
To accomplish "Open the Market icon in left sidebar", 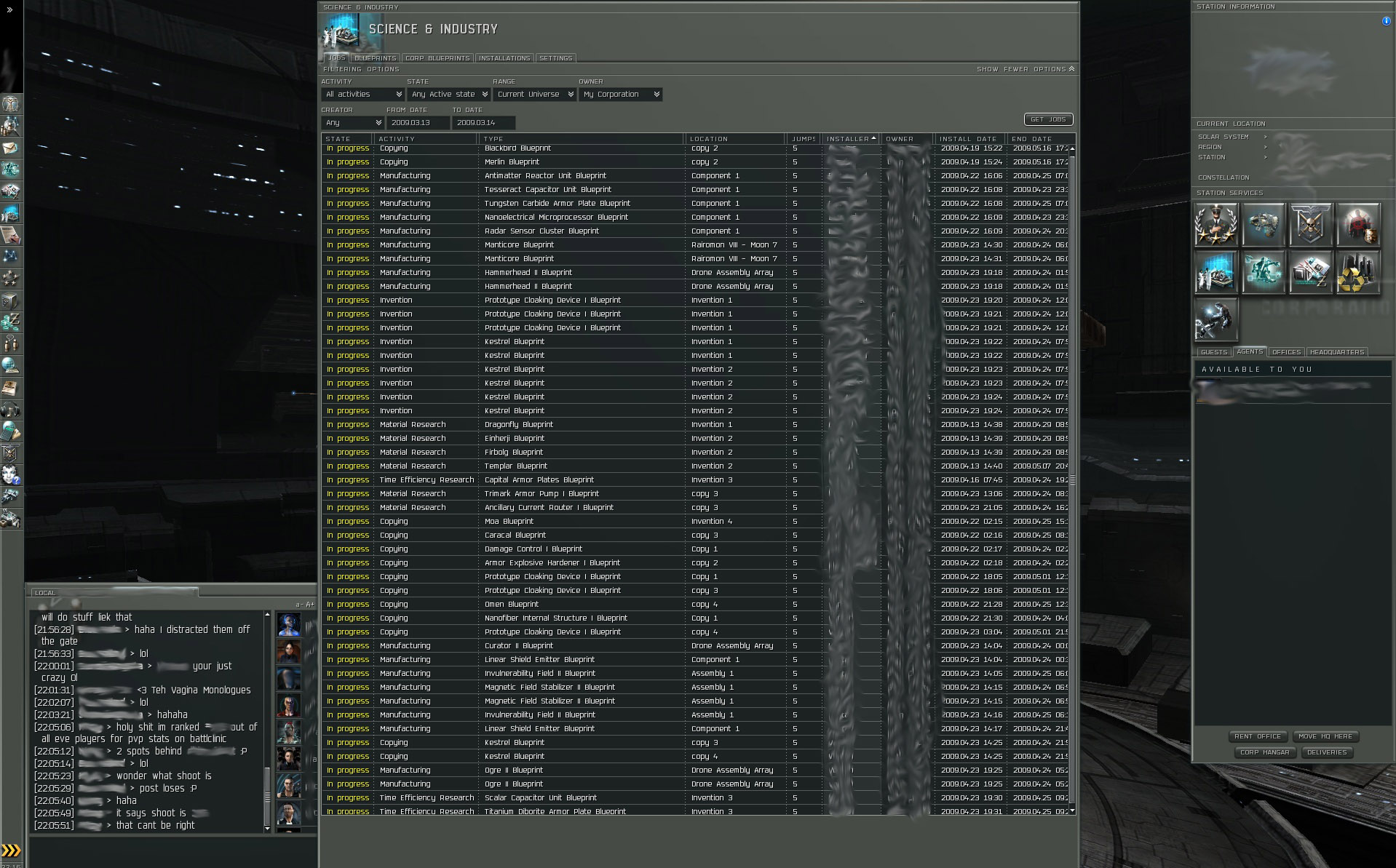I will [10, 192].
